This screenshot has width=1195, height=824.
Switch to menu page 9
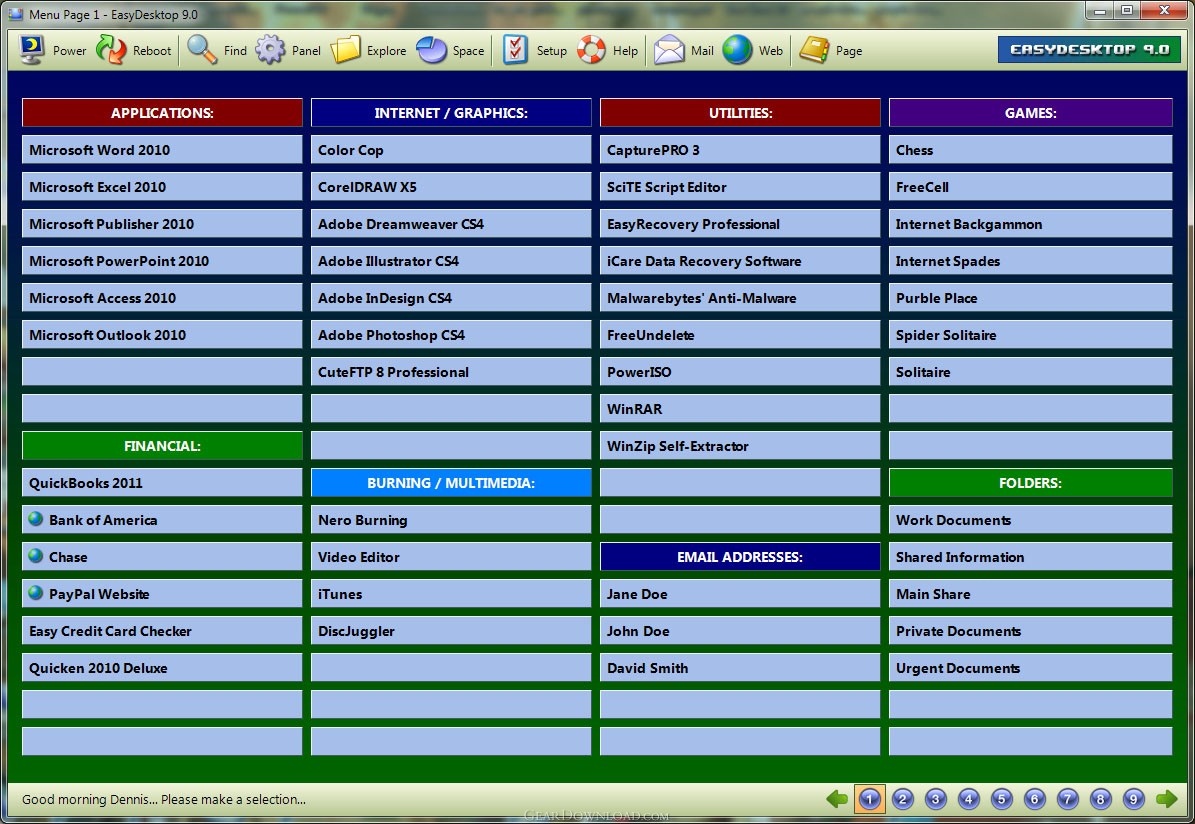(1133, 798)
